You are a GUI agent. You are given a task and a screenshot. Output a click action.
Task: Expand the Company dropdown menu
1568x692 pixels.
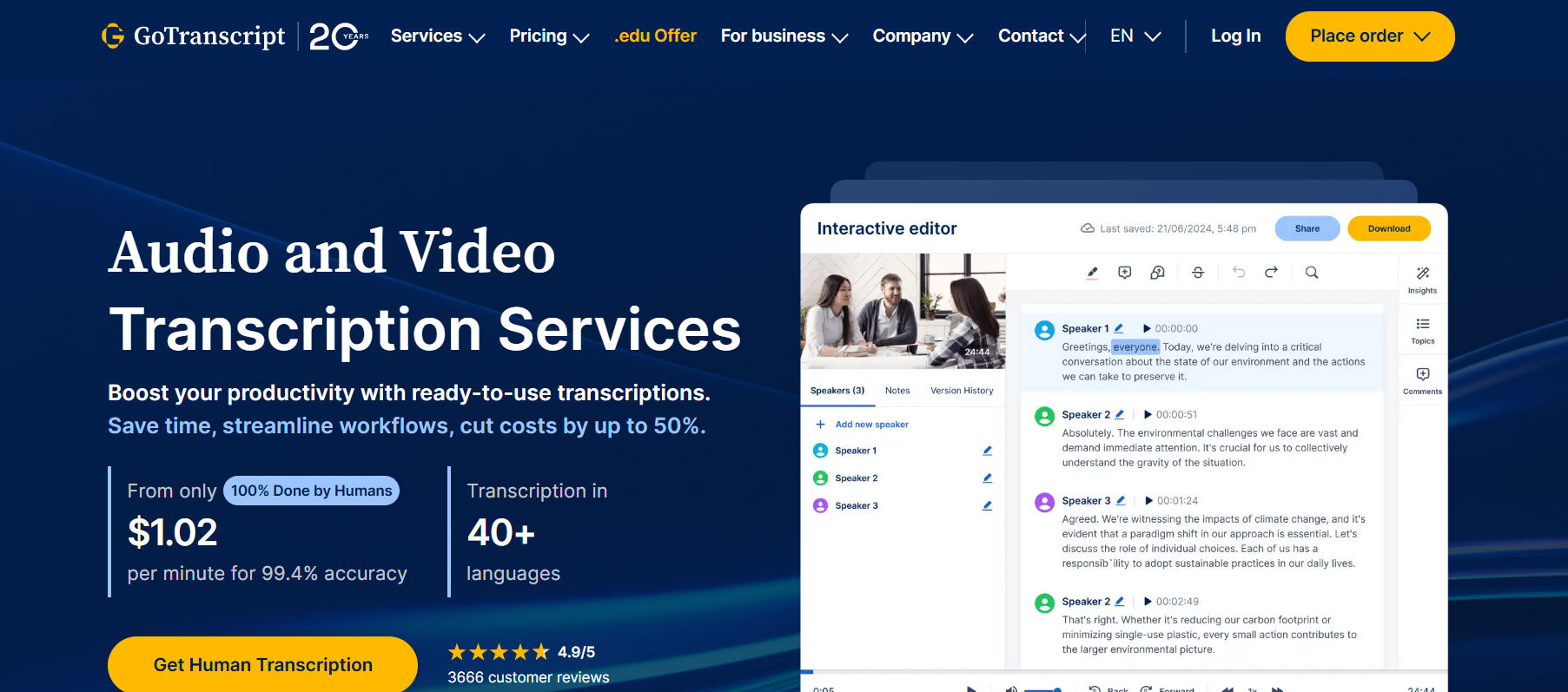923,36
